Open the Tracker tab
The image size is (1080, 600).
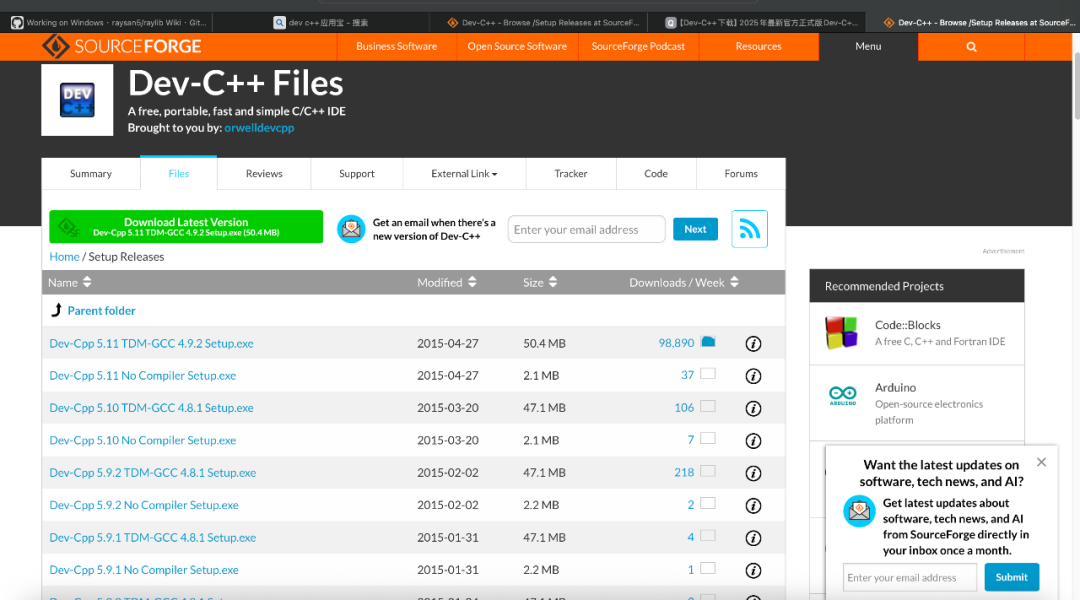pyautogui.click(x=571, y=174)
